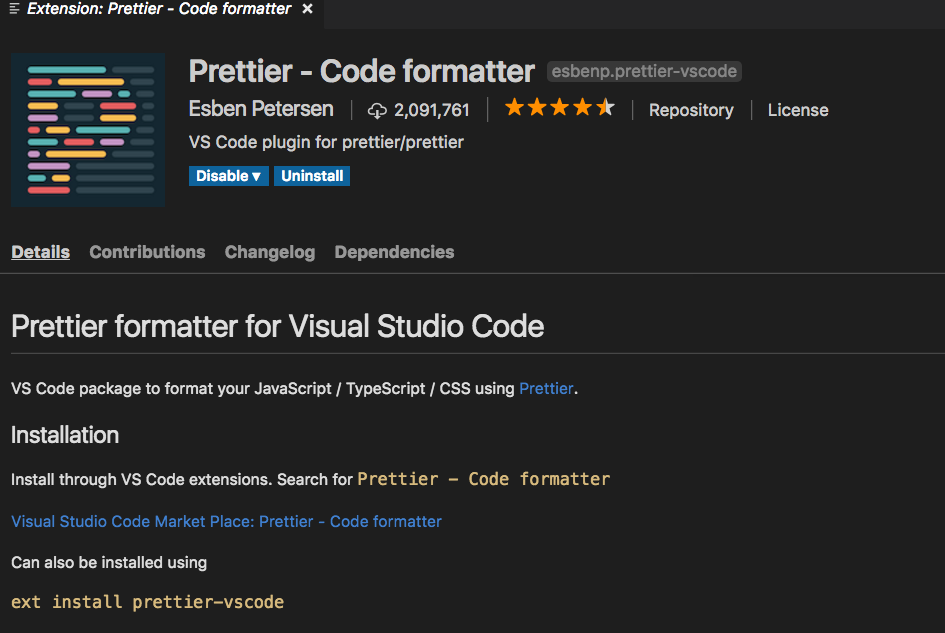The width and height of the screenshot is (945, 633).
Task: Open the extension's Repository link
Action: [691, 110]
